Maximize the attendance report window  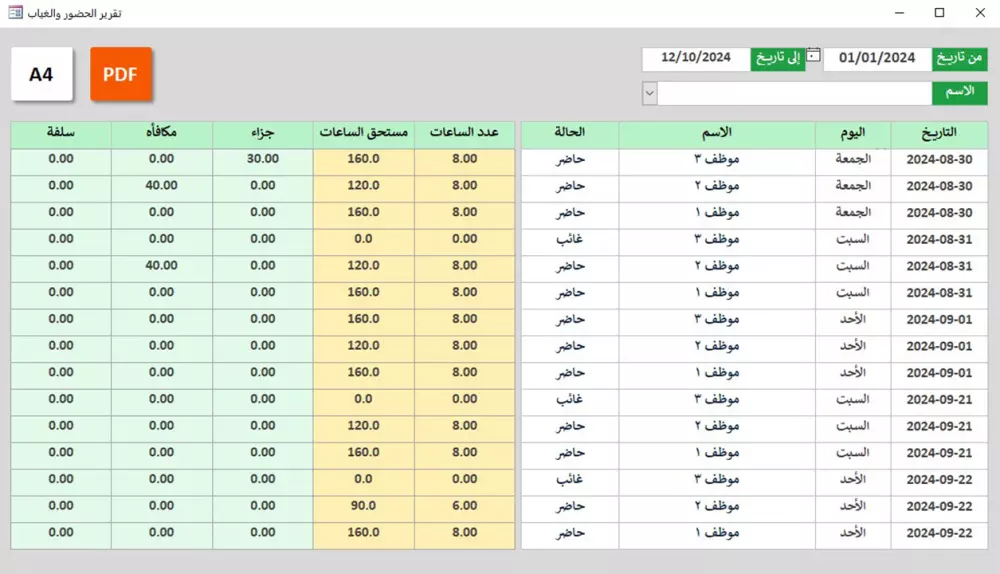click(x=939, y=13)
